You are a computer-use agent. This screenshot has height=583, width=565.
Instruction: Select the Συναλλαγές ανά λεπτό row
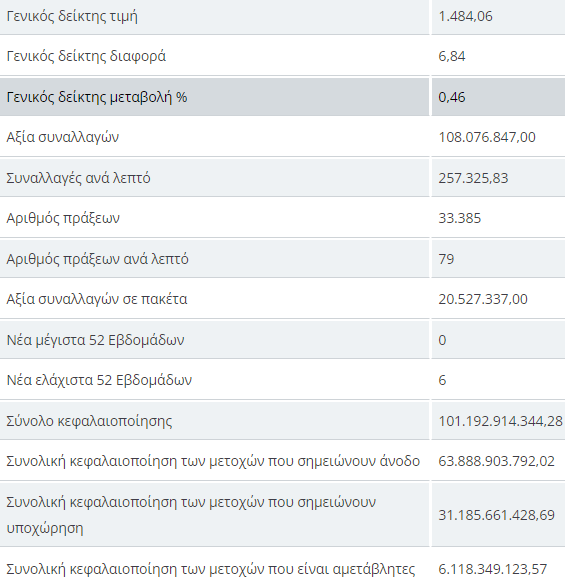point(282,178)
